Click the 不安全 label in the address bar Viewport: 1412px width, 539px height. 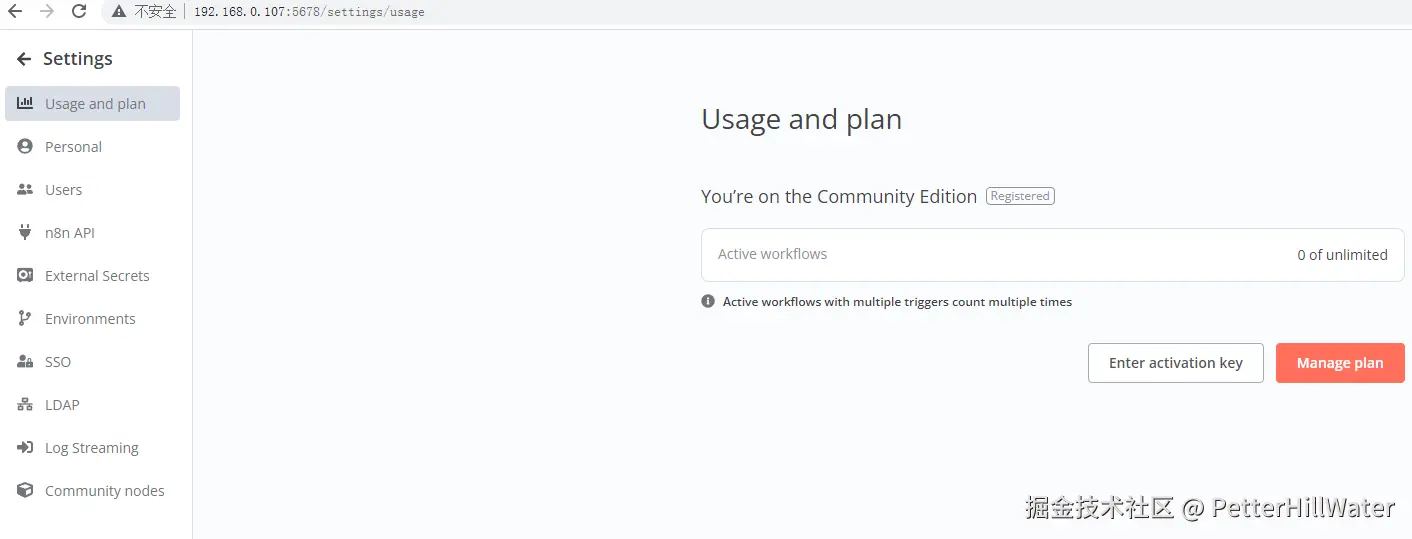point(155,12)
